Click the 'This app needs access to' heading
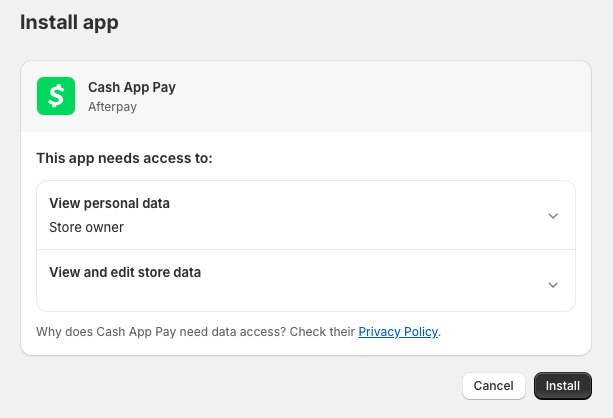Screen dimensions: 613x418 tap(124, 158)
